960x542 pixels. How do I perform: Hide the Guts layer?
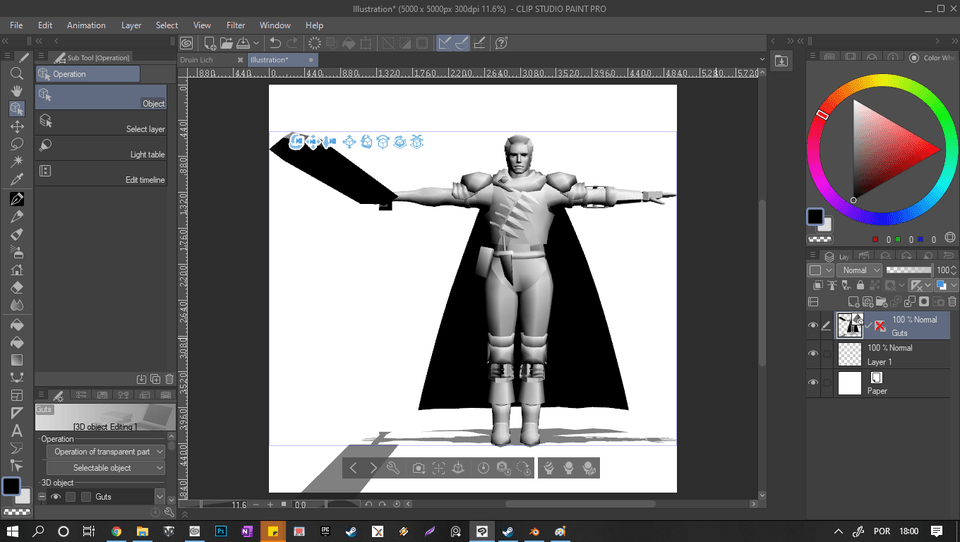point(813,326)
